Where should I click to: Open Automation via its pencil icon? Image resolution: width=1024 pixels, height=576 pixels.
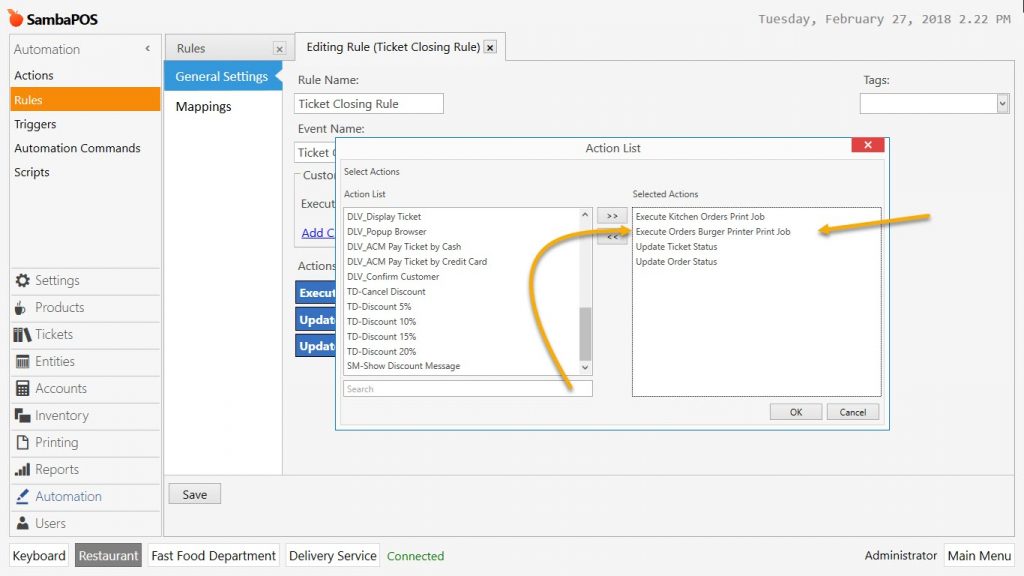[22, 496]
